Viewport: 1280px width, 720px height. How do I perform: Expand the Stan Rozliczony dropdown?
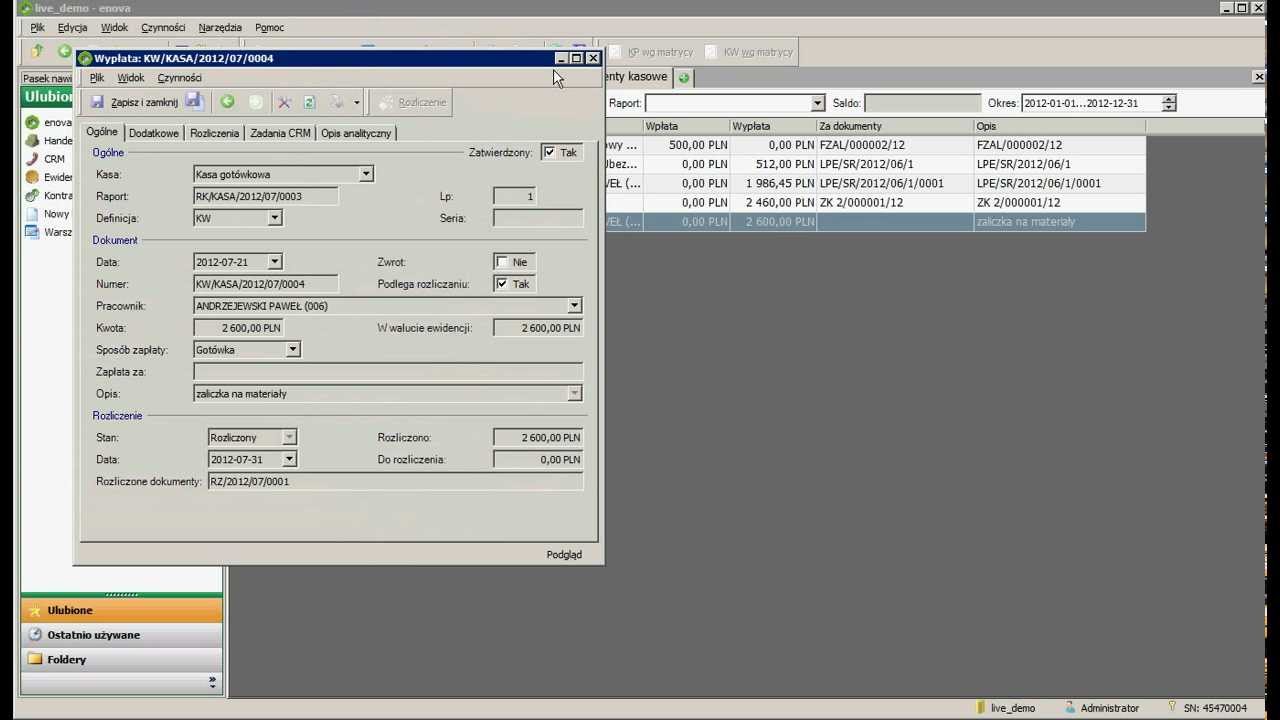point(289,437)
